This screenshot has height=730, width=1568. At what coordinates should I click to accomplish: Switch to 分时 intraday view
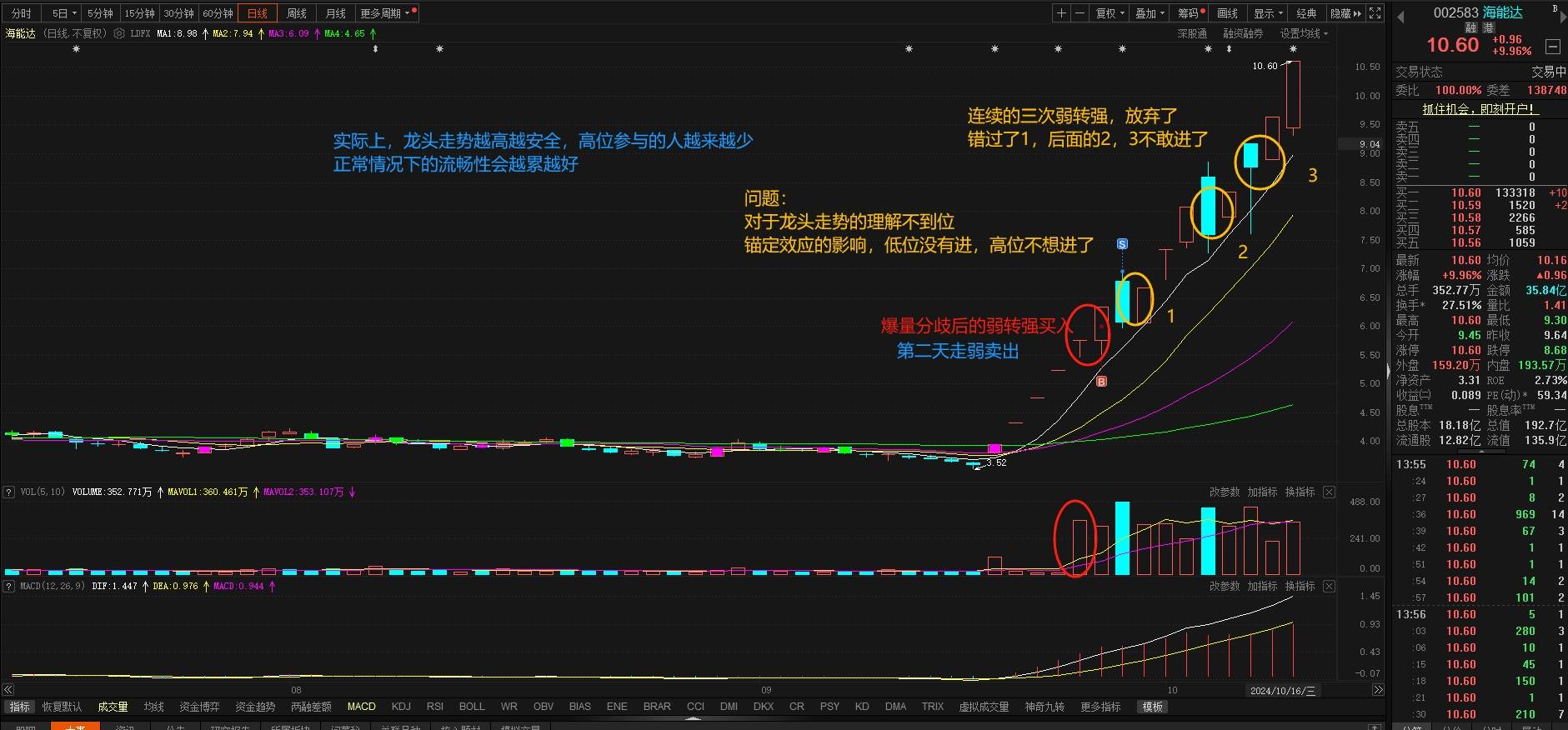tap(22, 13)
